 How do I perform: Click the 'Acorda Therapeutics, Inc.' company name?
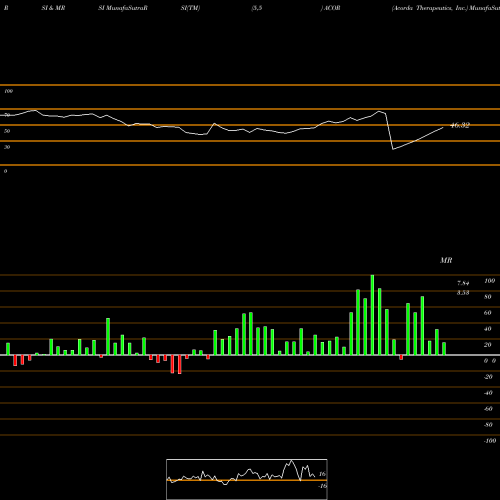[x=430, y=8]
